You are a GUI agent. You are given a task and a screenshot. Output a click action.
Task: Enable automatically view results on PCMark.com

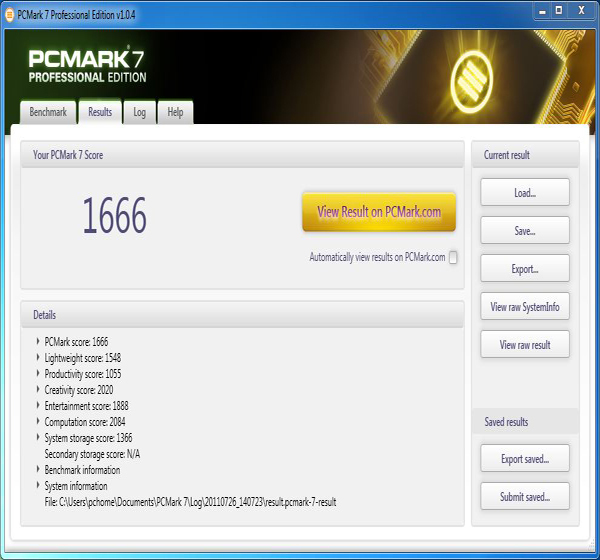pos(453,257)
